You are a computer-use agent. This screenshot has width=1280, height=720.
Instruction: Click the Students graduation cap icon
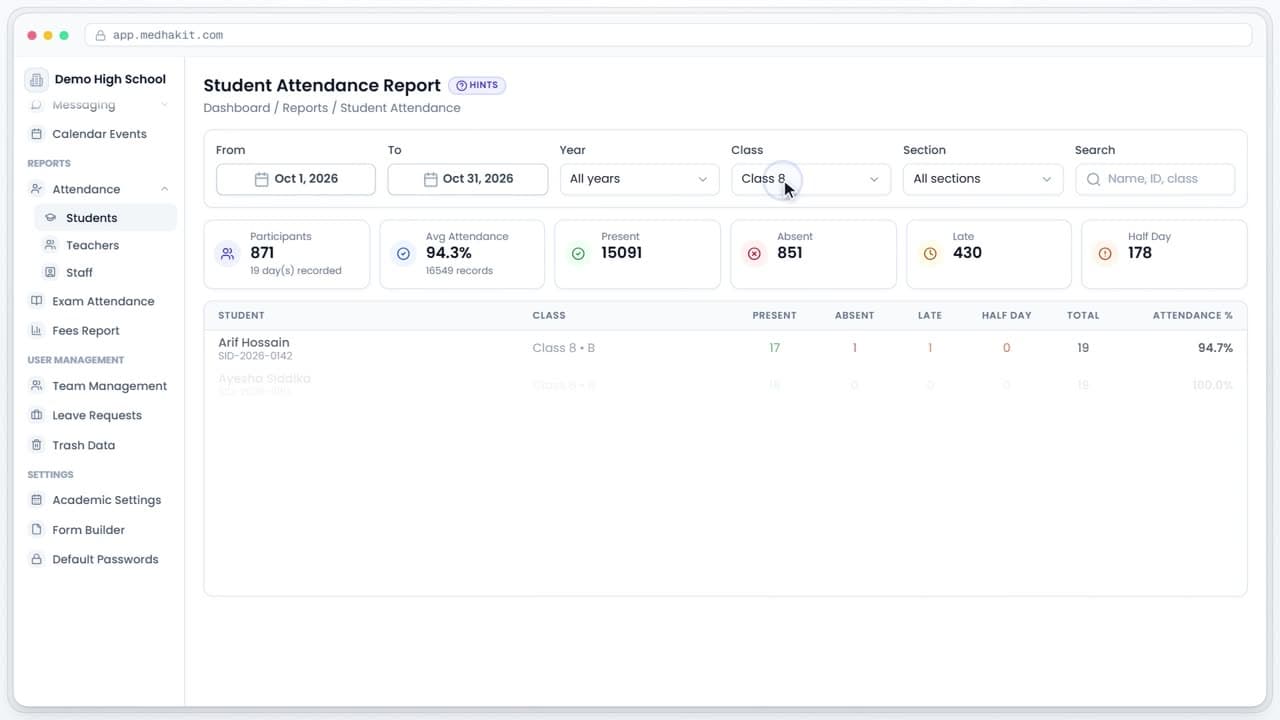(x=51, y=218)
